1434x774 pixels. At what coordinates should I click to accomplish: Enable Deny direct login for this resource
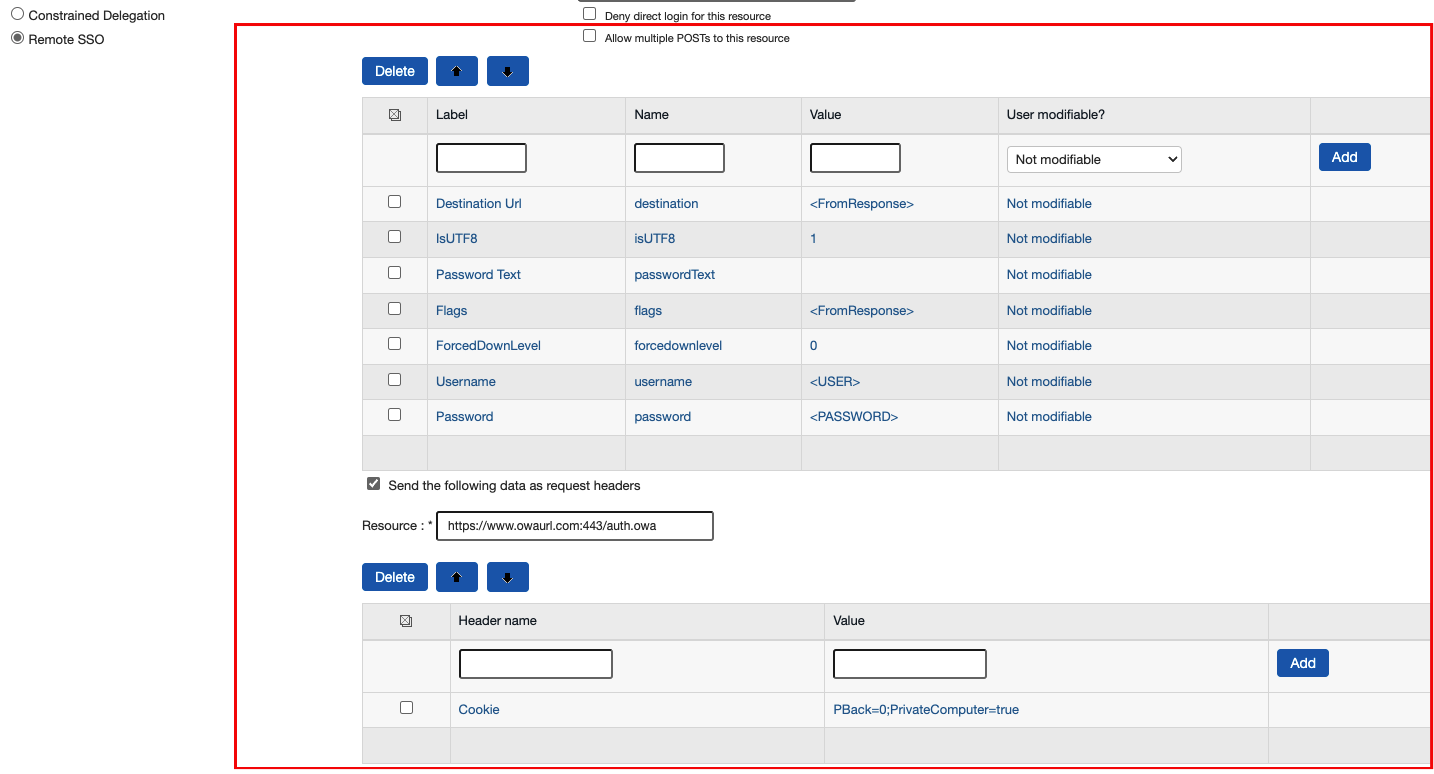[589, 14]
